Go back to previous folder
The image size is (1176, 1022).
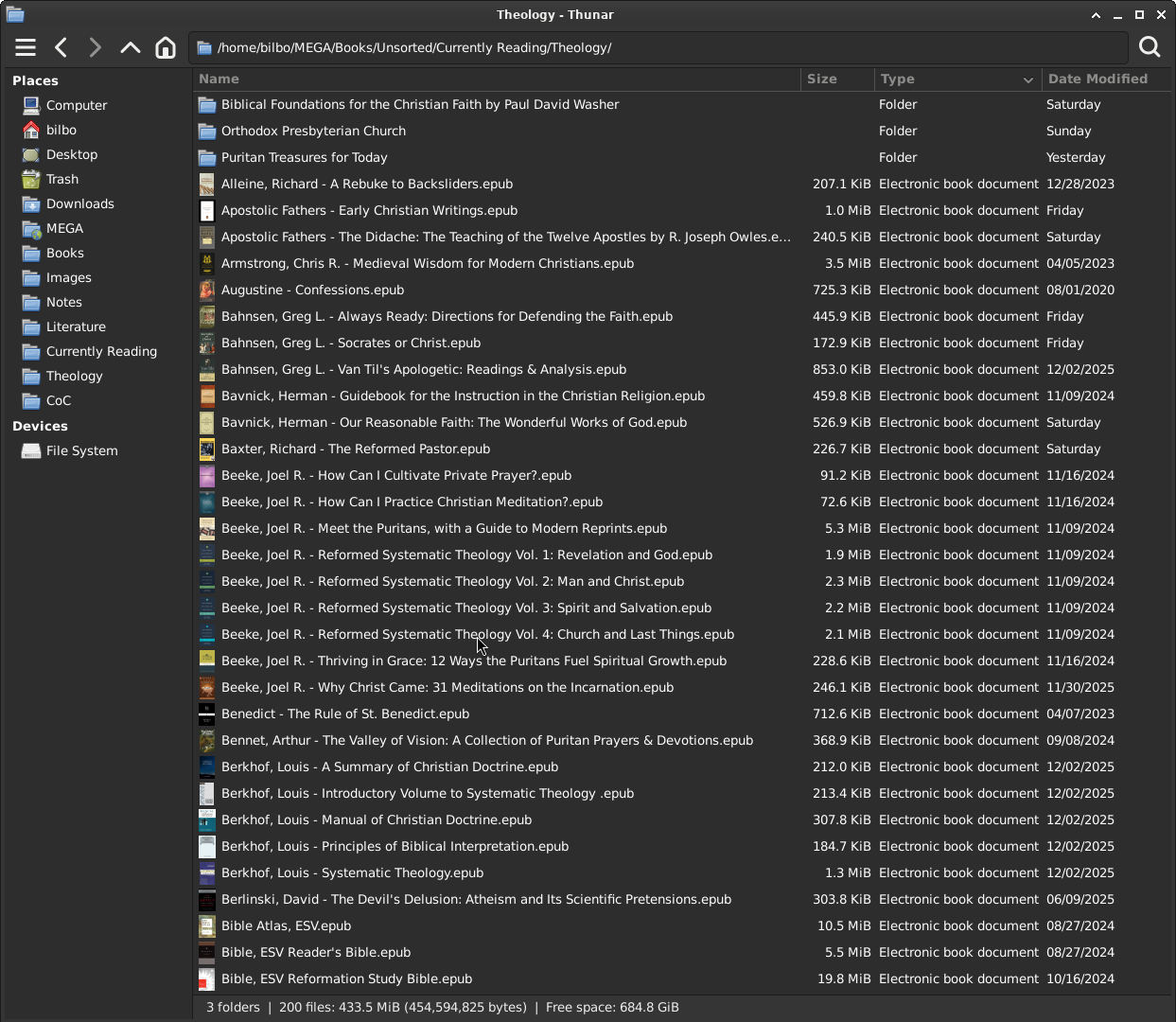click(61, 47)
